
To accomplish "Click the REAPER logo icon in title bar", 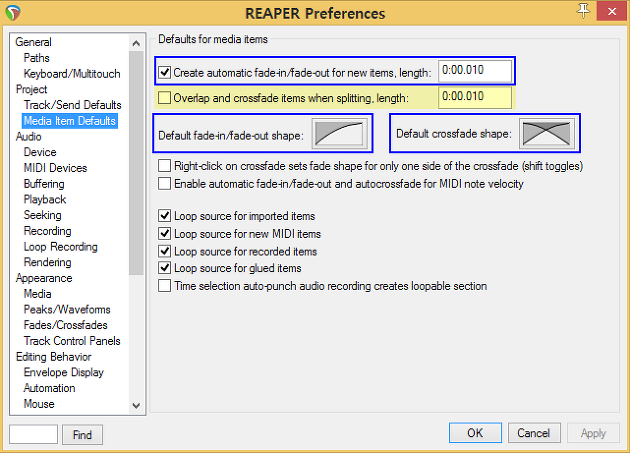I will point(13,13).
